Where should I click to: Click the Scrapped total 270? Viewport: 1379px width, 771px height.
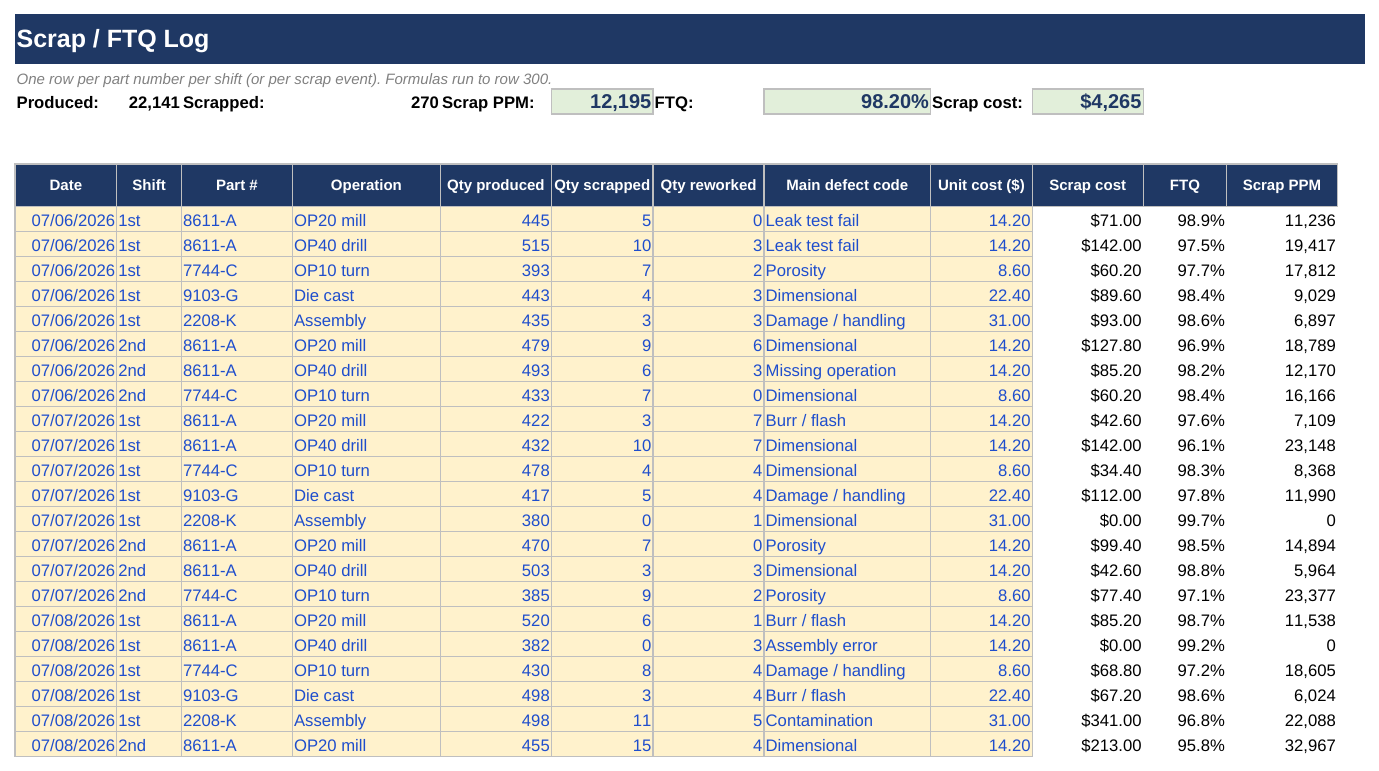[x=425, y=102]
